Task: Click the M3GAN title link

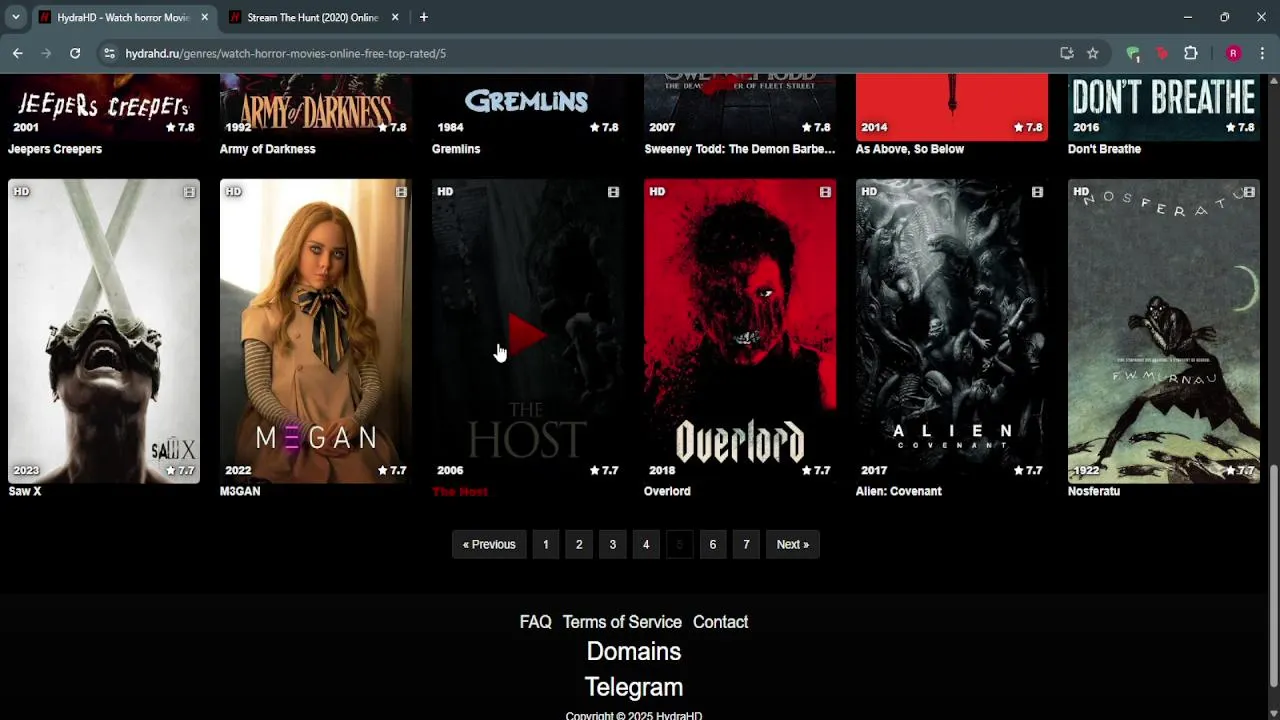Action: 240,491
